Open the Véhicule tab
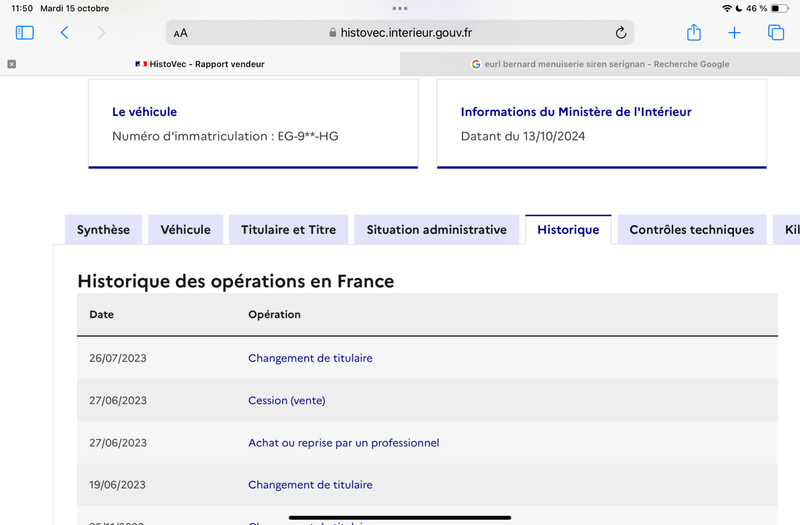The image size is (800, 525). [186, 230]
